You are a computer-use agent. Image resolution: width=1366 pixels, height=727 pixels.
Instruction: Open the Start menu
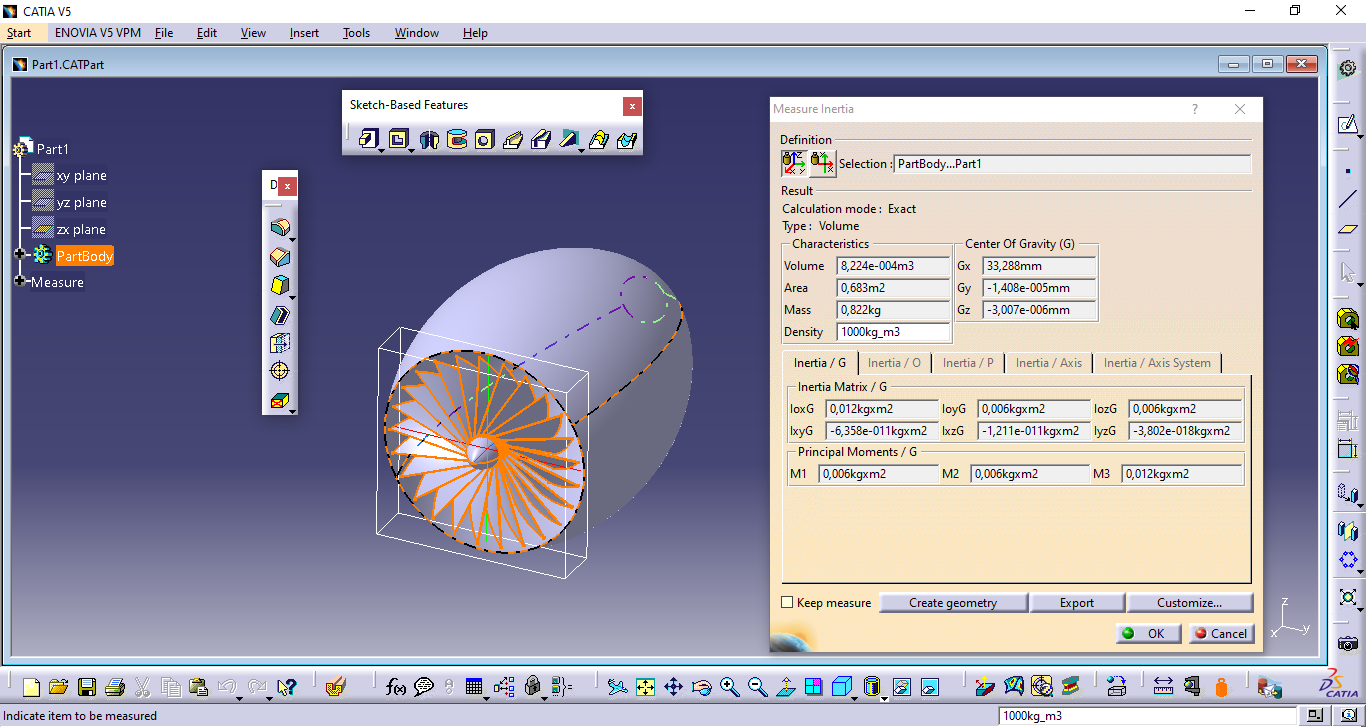tap(19, 33)
